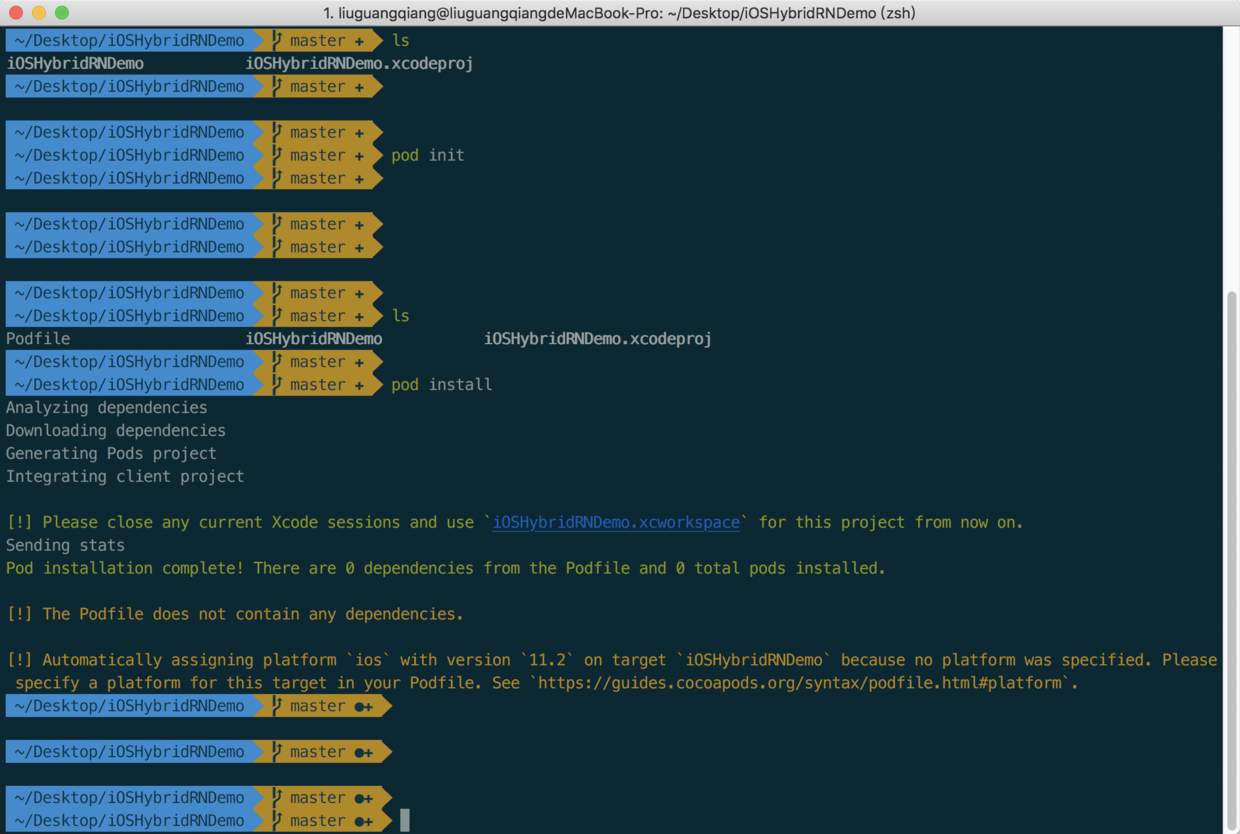The width and height of the screenshot is (1240, 834).
Task: Click the bold iOSHybridRNDemo folder in first listing
Action: pos(75,63)
